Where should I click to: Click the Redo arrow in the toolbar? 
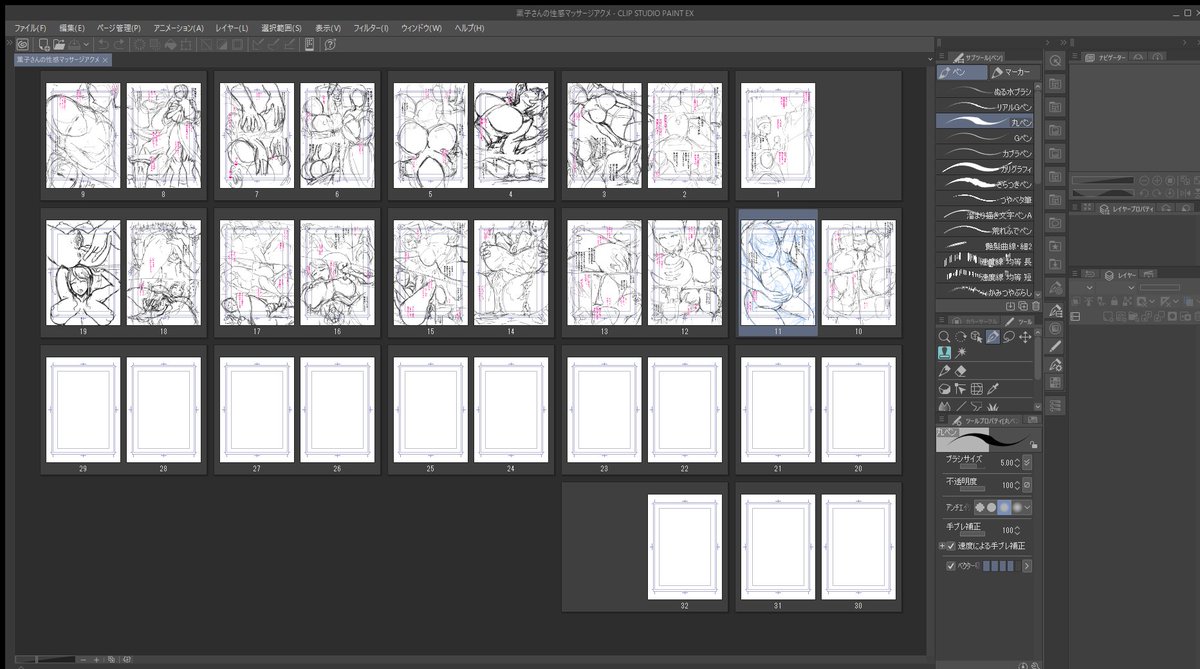120,45
